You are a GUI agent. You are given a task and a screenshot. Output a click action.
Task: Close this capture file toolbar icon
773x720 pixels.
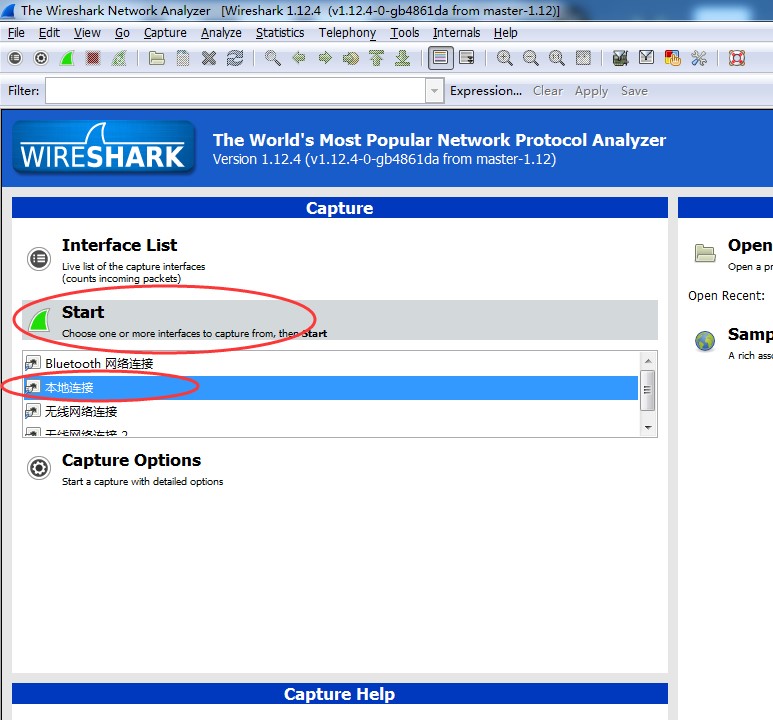click(209, 58)
